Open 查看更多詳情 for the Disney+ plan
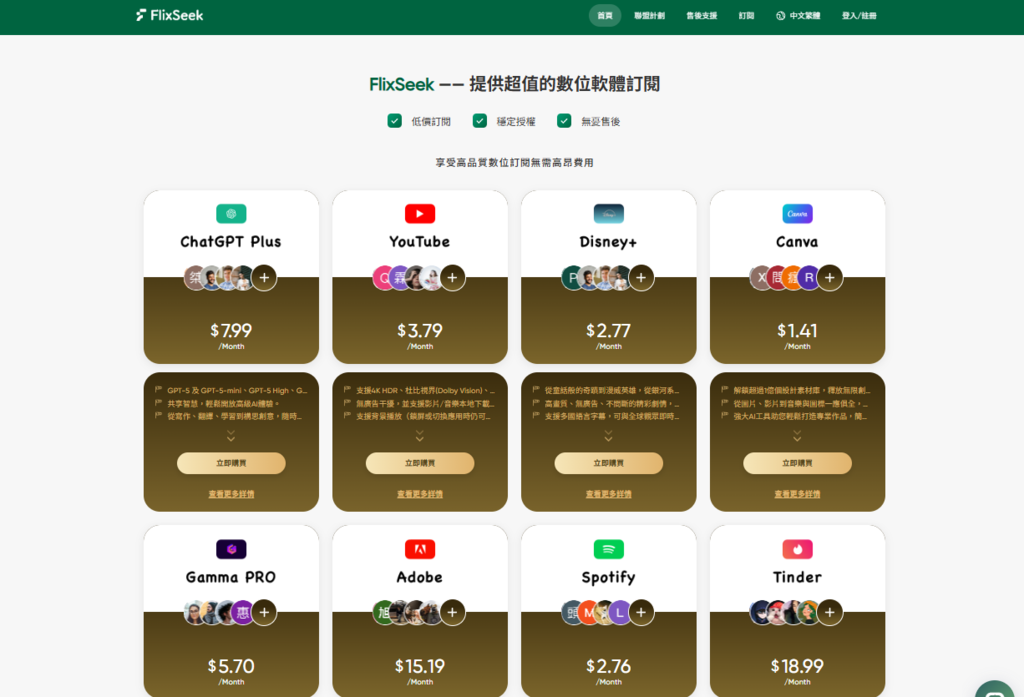The image size is (1024, 697). coord(608,492)
